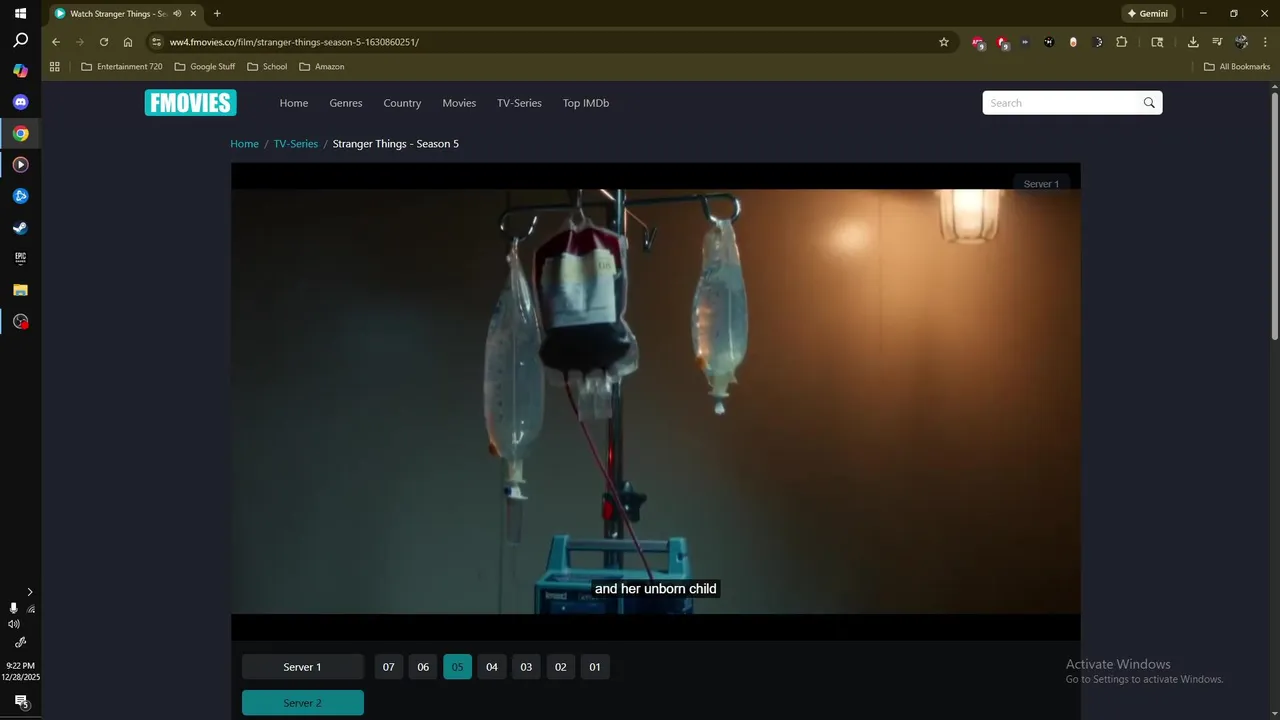Viewport: 1280px width, 720px height.
Task: Click the video player to pause
Action: pos(655,401)
